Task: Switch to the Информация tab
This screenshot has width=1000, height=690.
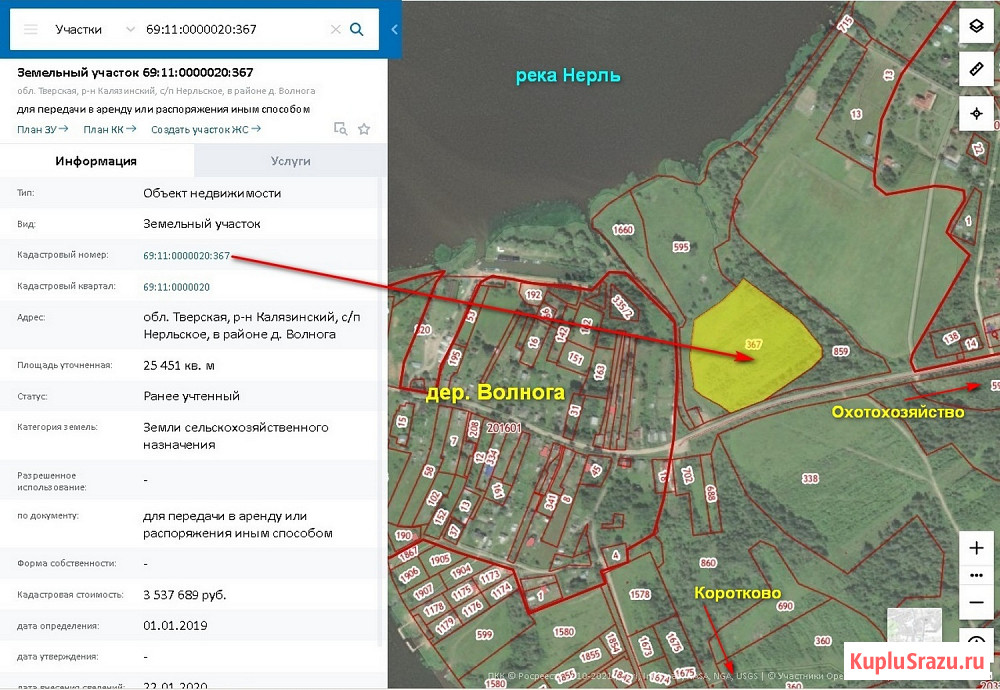Action: click(96, 161)
